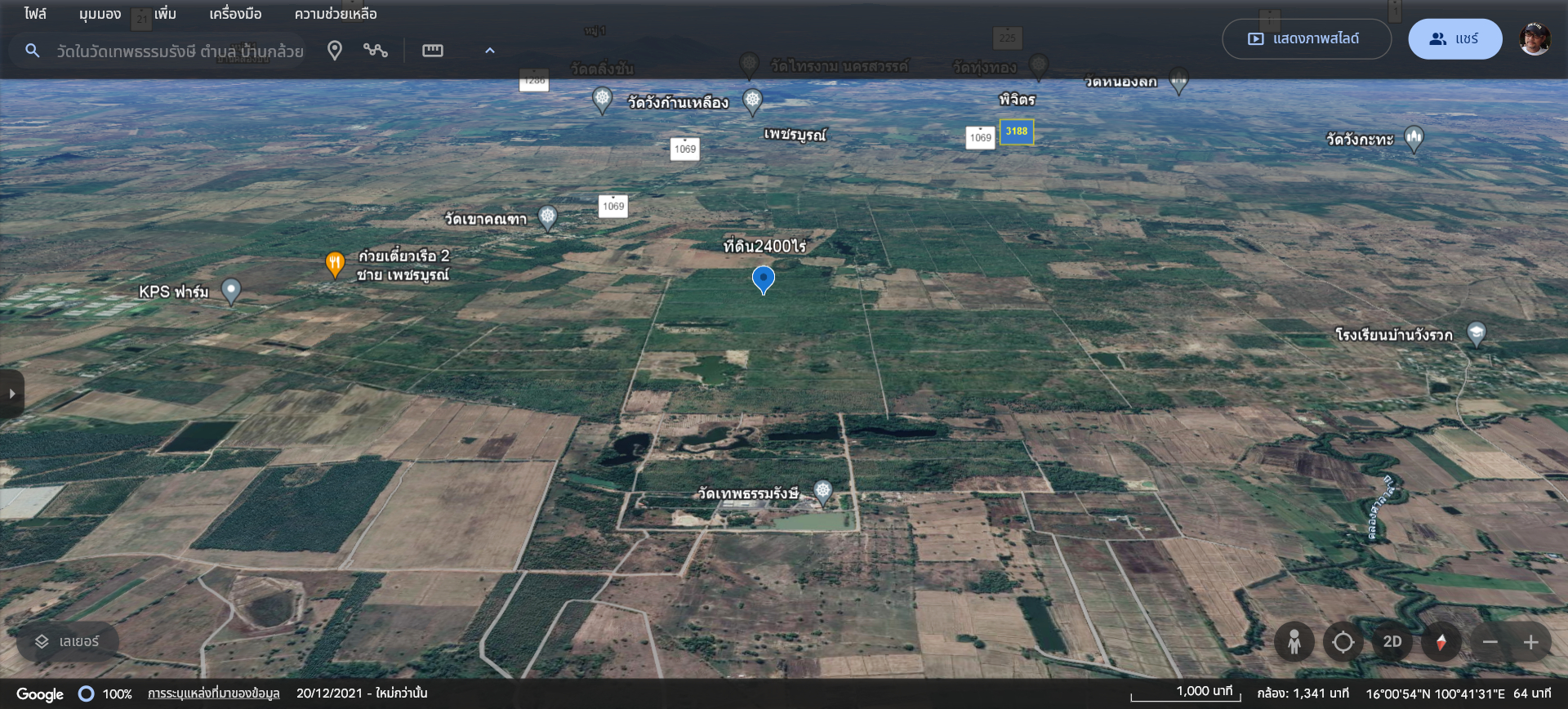Screen dimensions: 1568x709
Task: Open the เพิ่ม (Add) menu
Action: 165,14
